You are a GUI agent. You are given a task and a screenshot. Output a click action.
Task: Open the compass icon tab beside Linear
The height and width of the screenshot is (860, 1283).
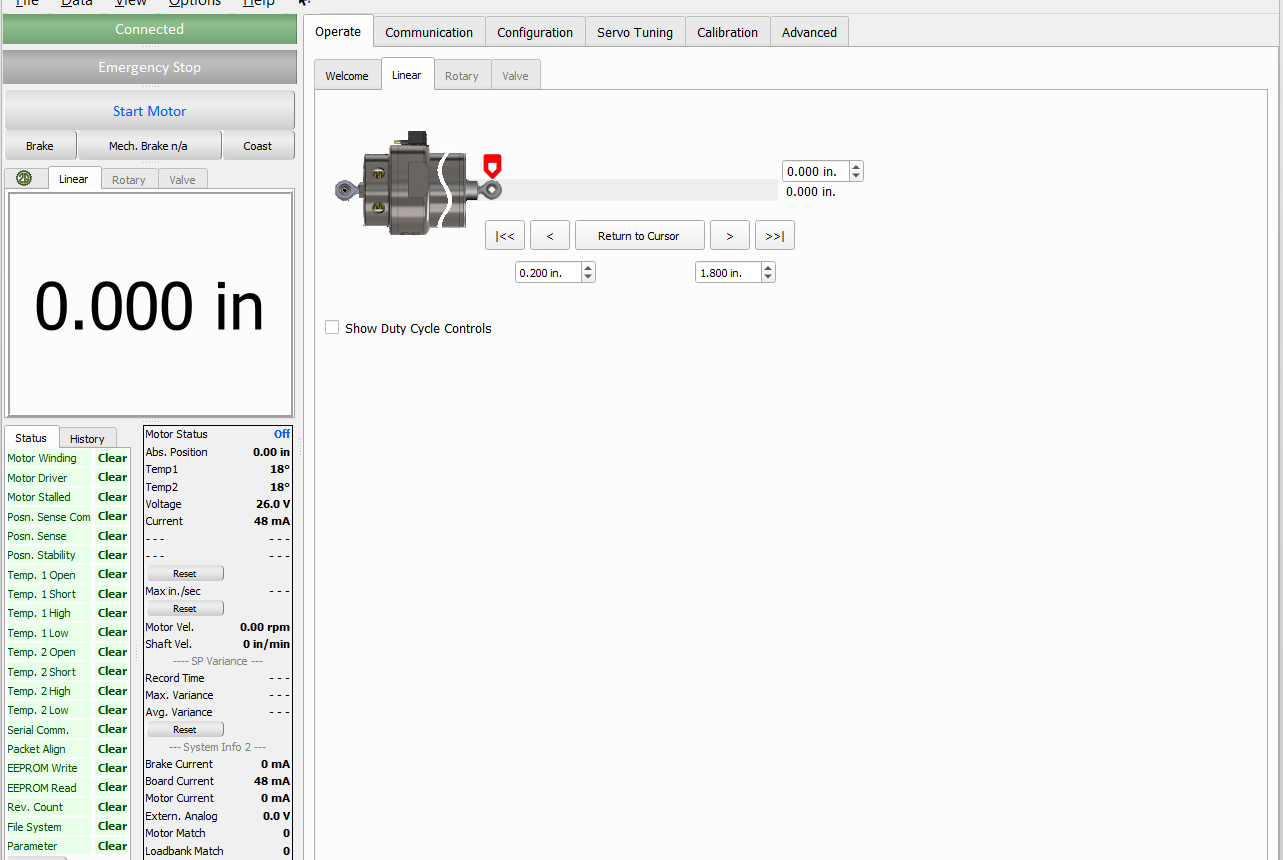tap(25, 179)
